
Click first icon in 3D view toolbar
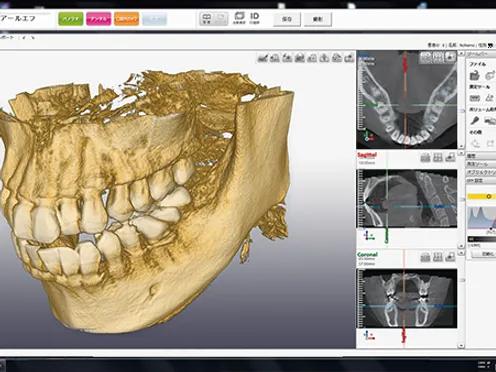pyautogui.click(x=263, y=58)
